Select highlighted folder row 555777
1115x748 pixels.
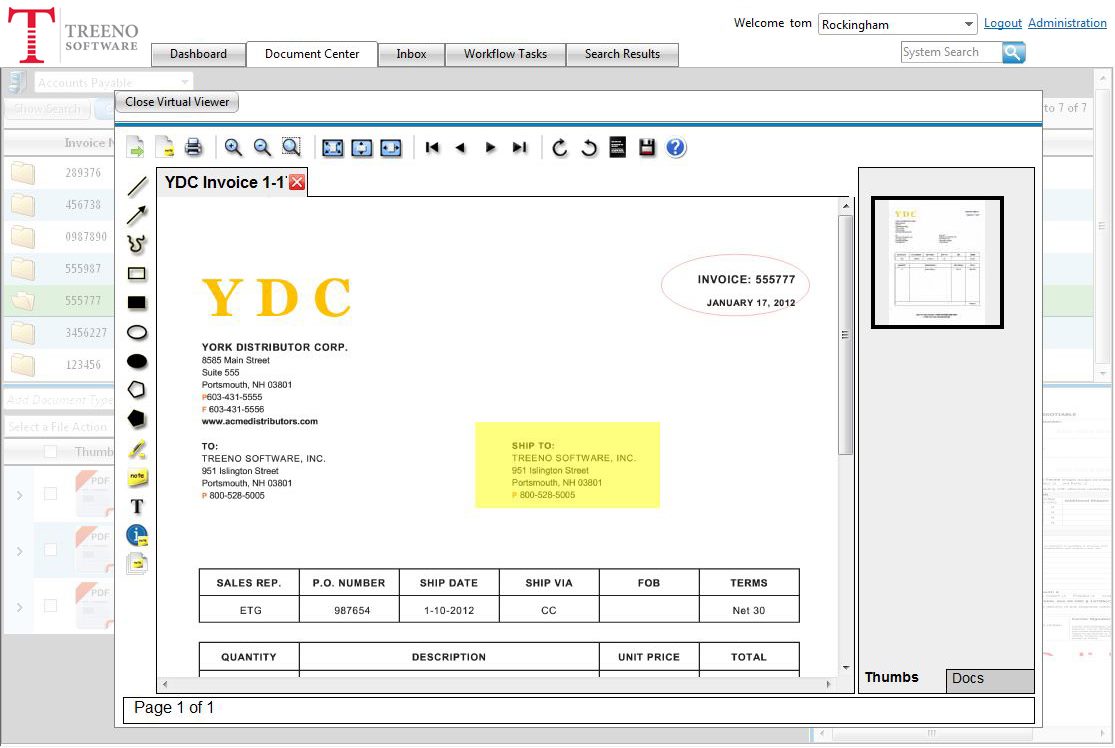click(60, 301)
